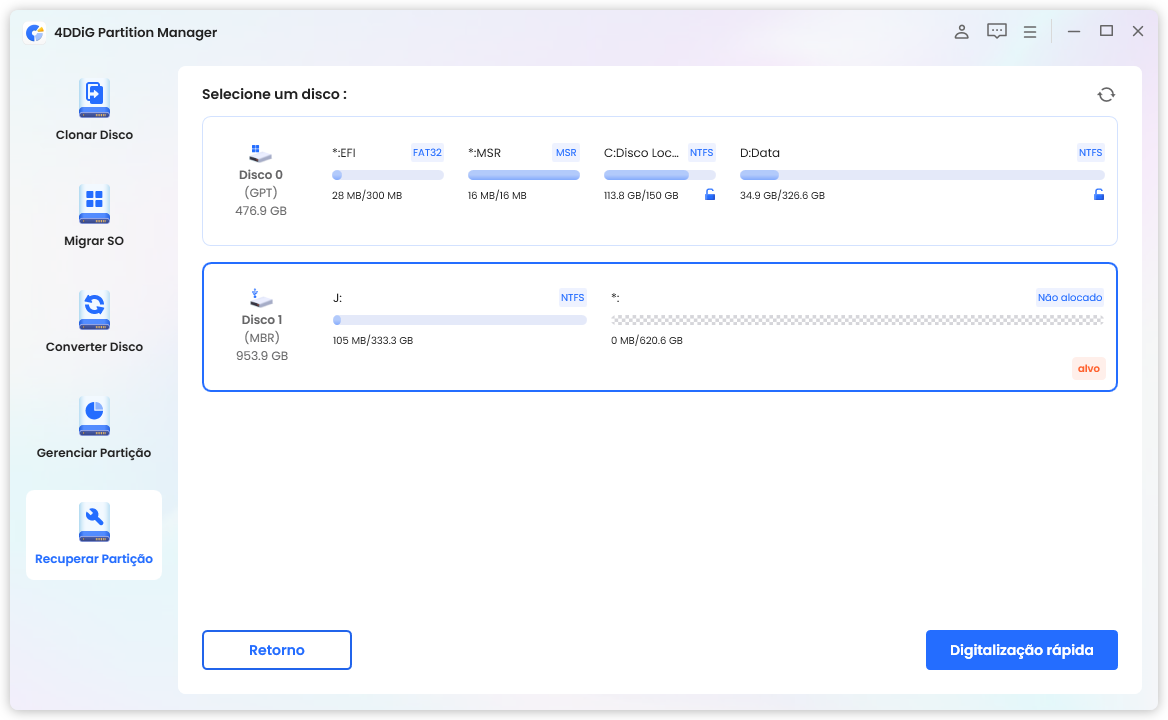
Task: Go to Gerenciar Partição section
Action: 94,428
